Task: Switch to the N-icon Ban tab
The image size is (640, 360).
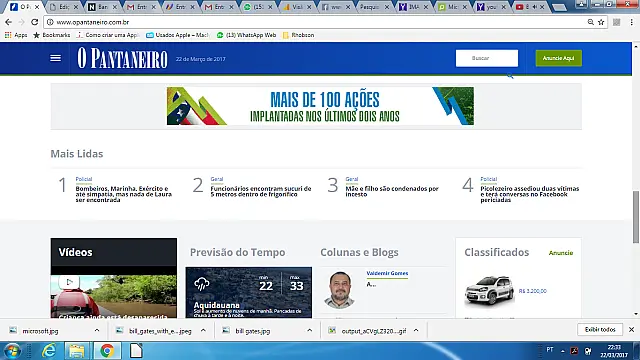Action: (x=102, y=7)
